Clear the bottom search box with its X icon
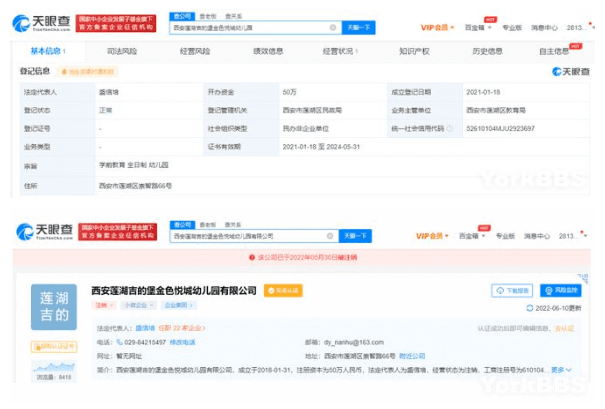Viewport: 605px width, 409px height. [330, 236]
